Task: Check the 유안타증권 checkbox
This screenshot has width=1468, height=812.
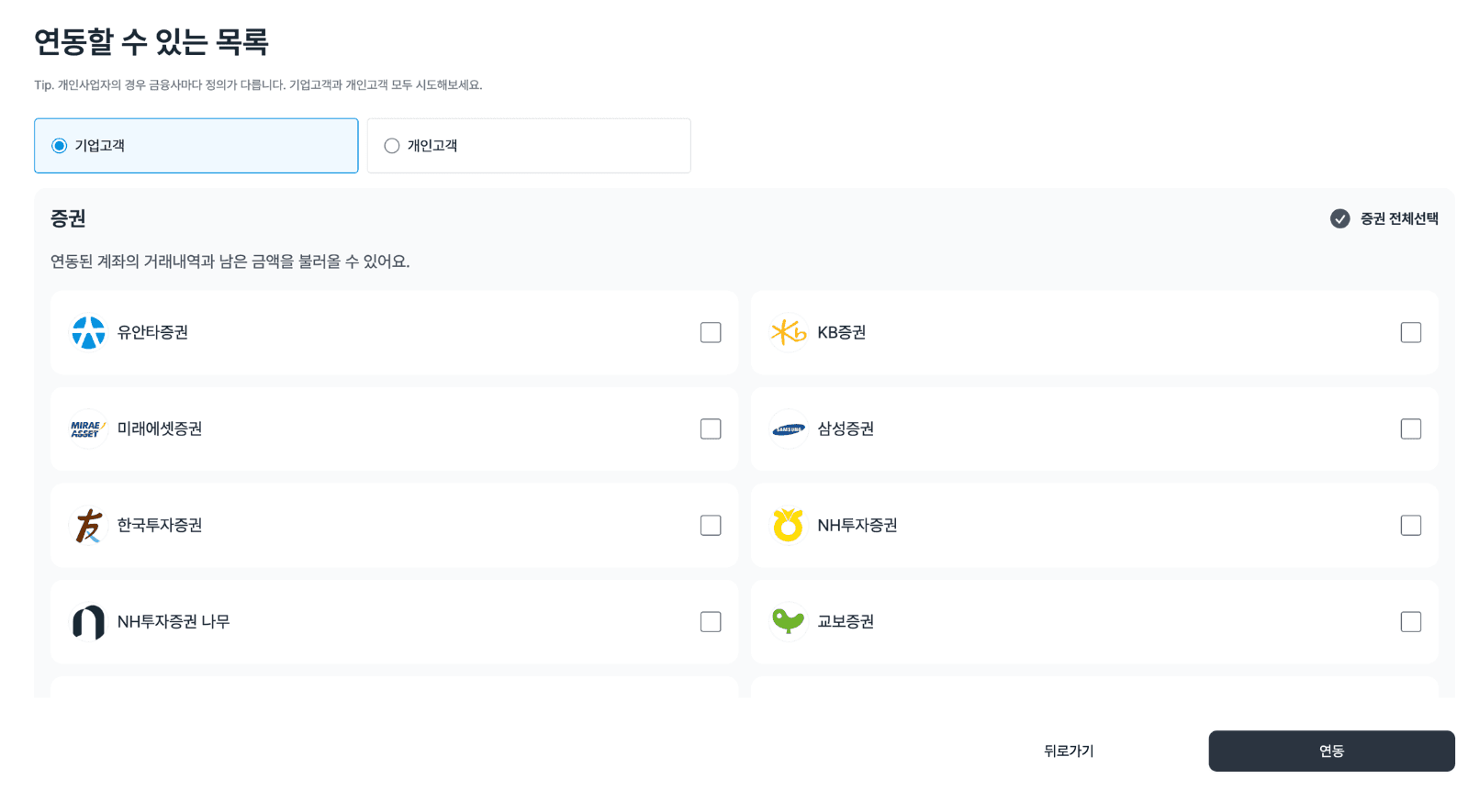Action: click(x=711, y=332)
